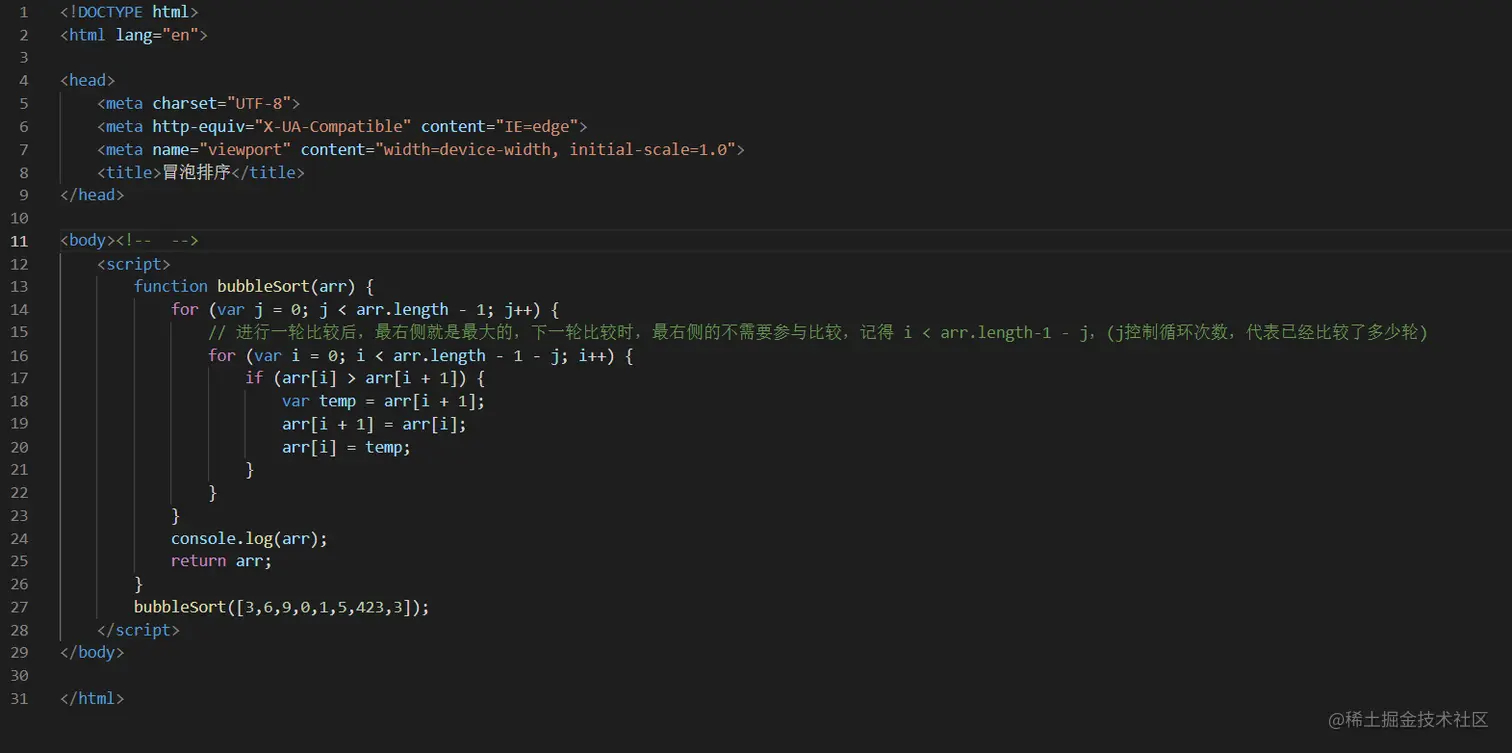1512x753 pixels.
Task: Click the title text 冒泡排序
Action: [x=196, y=172]
